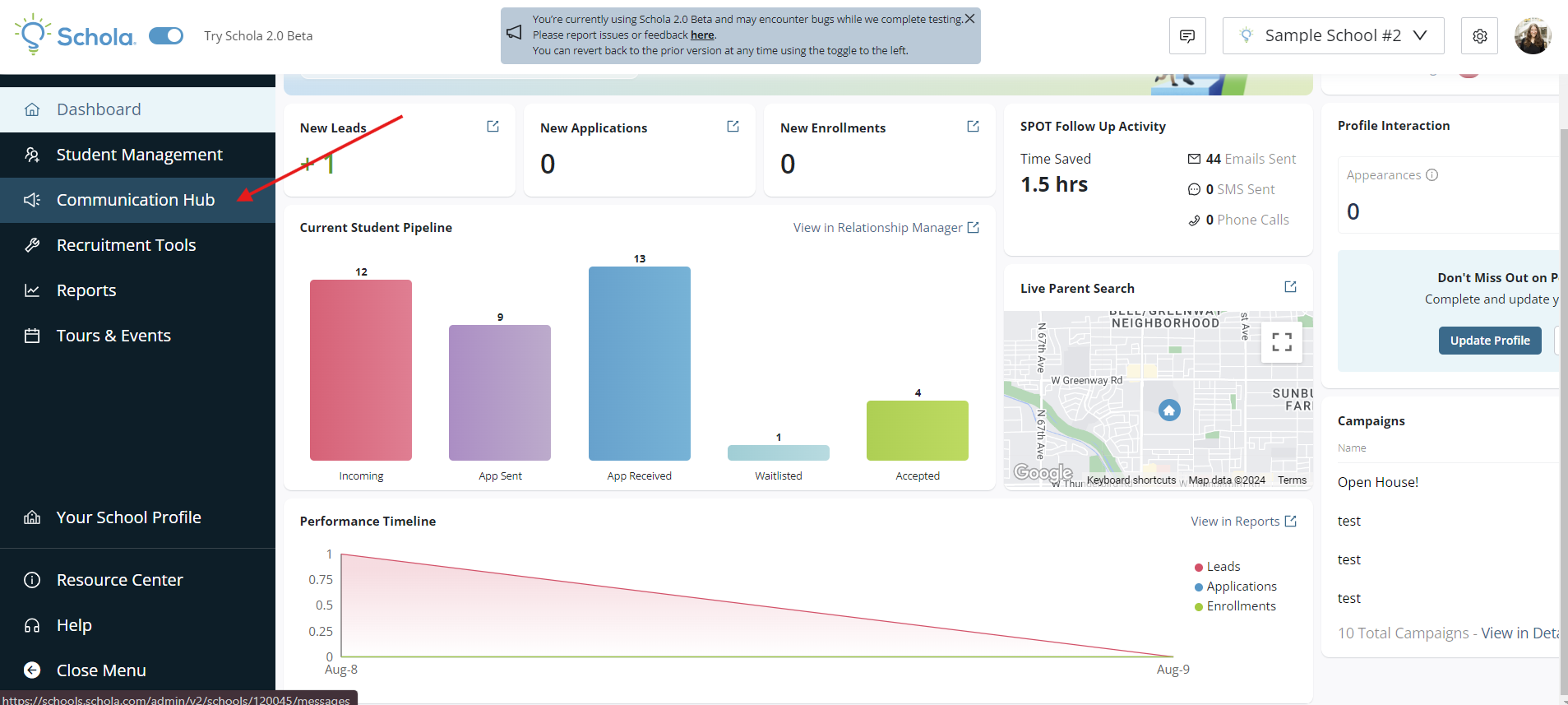Go to Reports in the sidebar
Image resolution: width=1568 pixels, height=705 pixels.
click(x=137, y=290)
